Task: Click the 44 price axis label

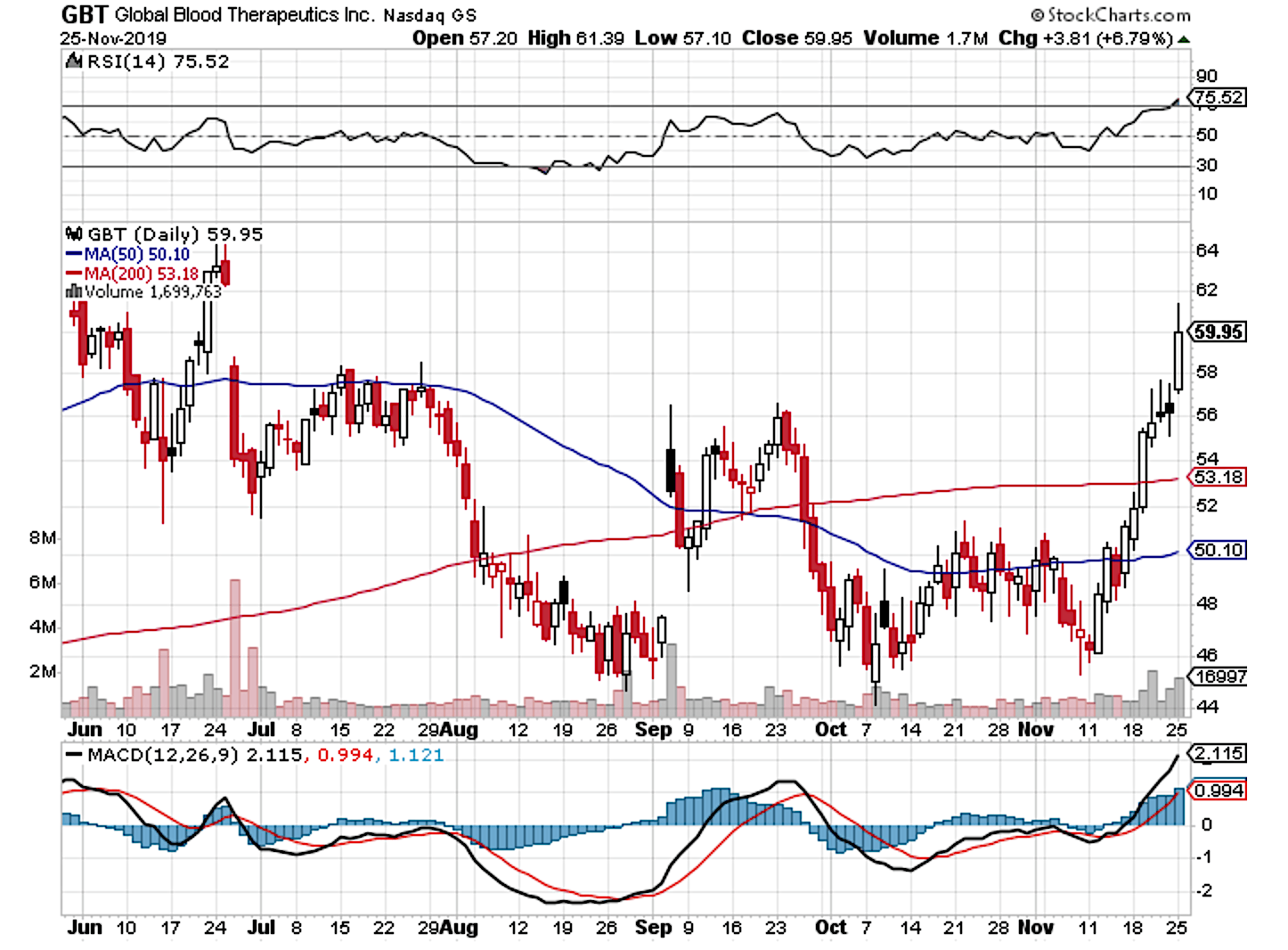Action: coord(1207,707)
